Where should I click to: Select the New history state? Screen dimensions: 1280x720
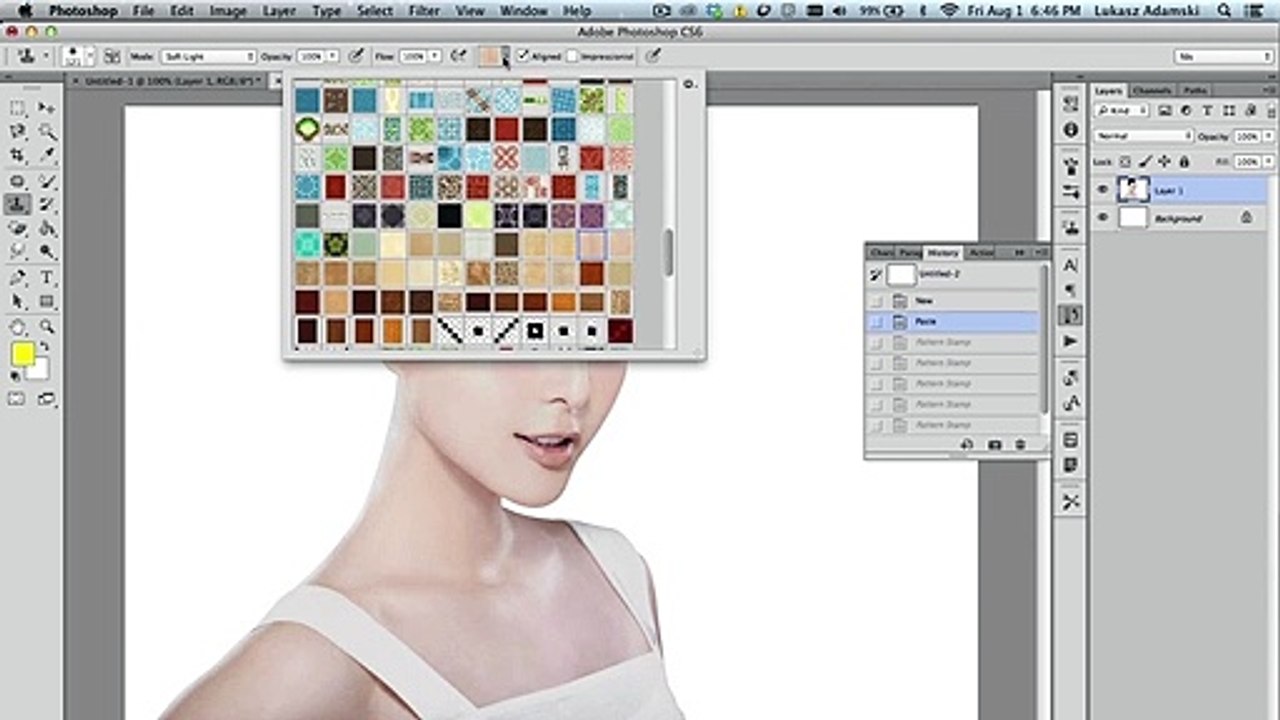[x=952, y=300]
